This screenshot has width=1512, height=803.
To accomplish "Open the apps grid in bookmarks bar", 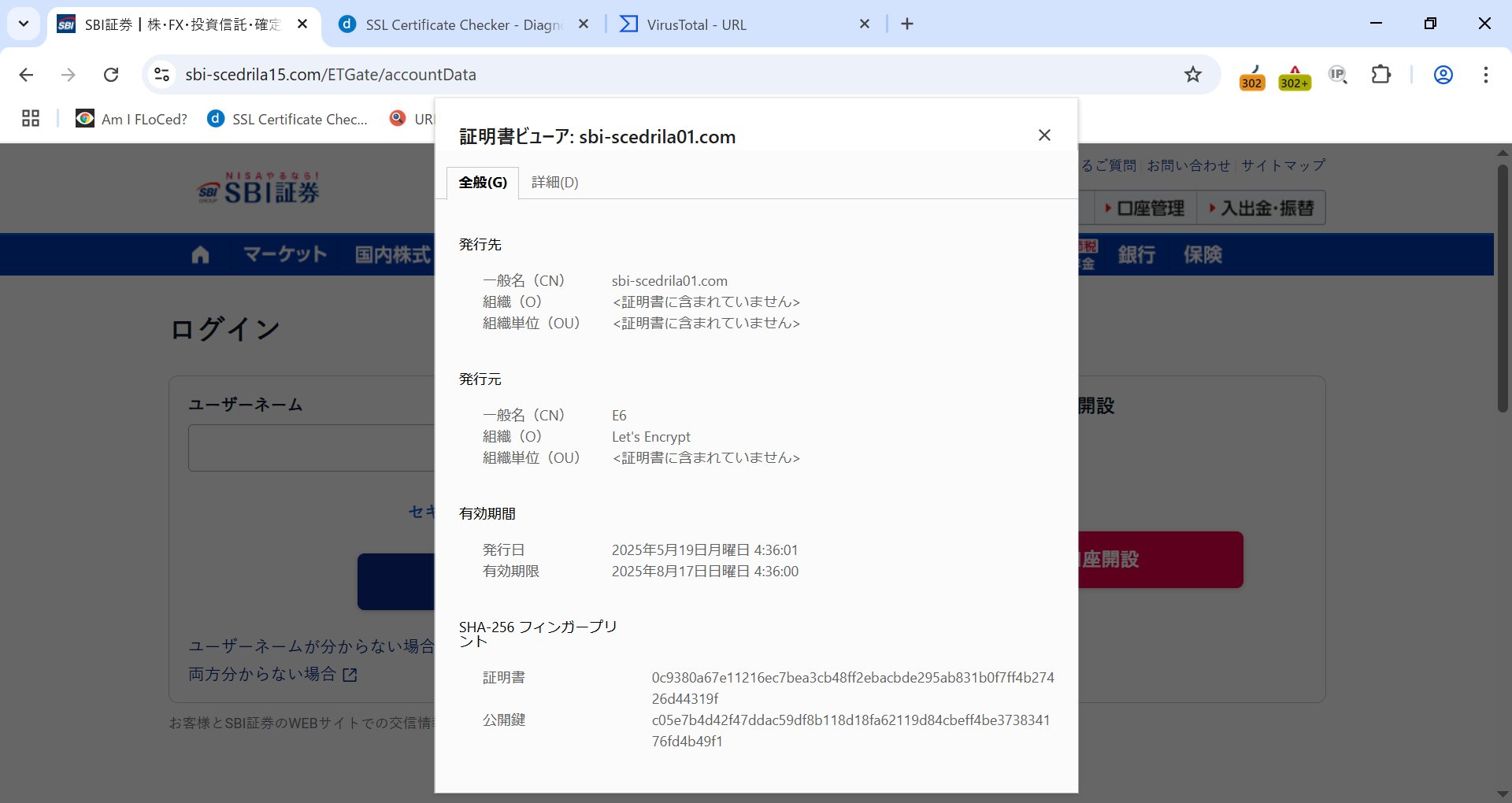I will pos(31,119).
